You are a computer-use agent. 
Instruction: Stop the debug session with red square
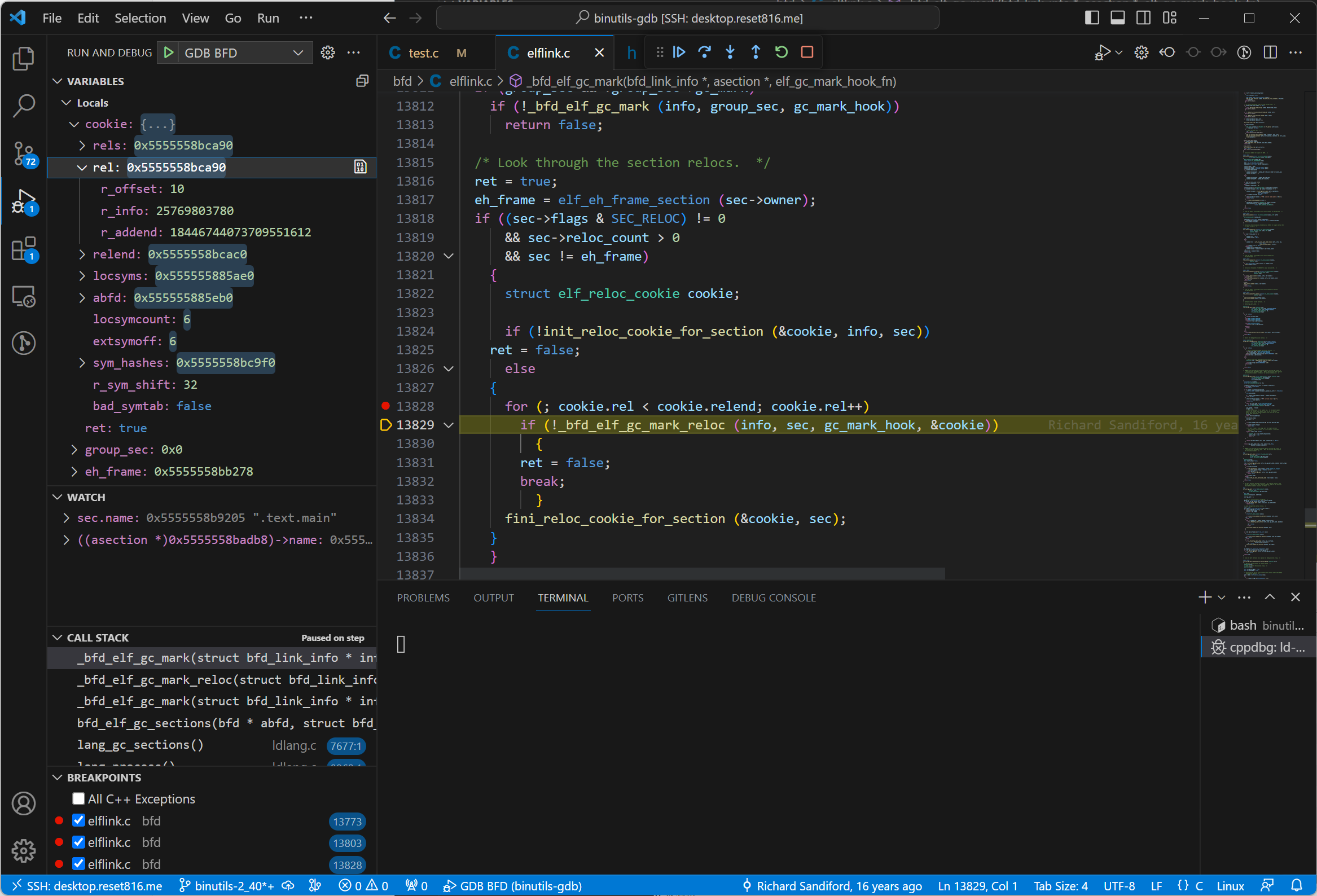tap(807, 52)
